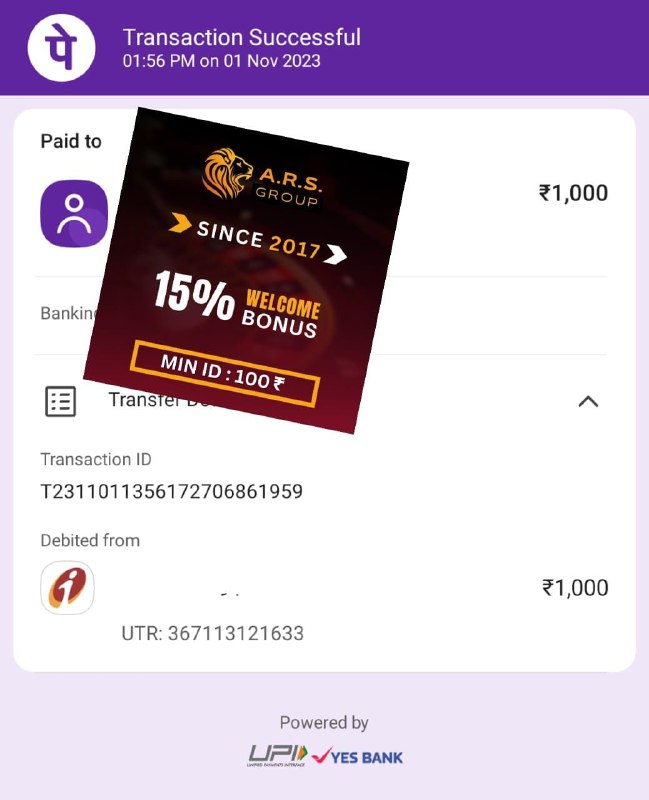The image size is (649, 800).
Task: Click the yellow arrow before SINCE 2017
Action: (x=180, y=223)
